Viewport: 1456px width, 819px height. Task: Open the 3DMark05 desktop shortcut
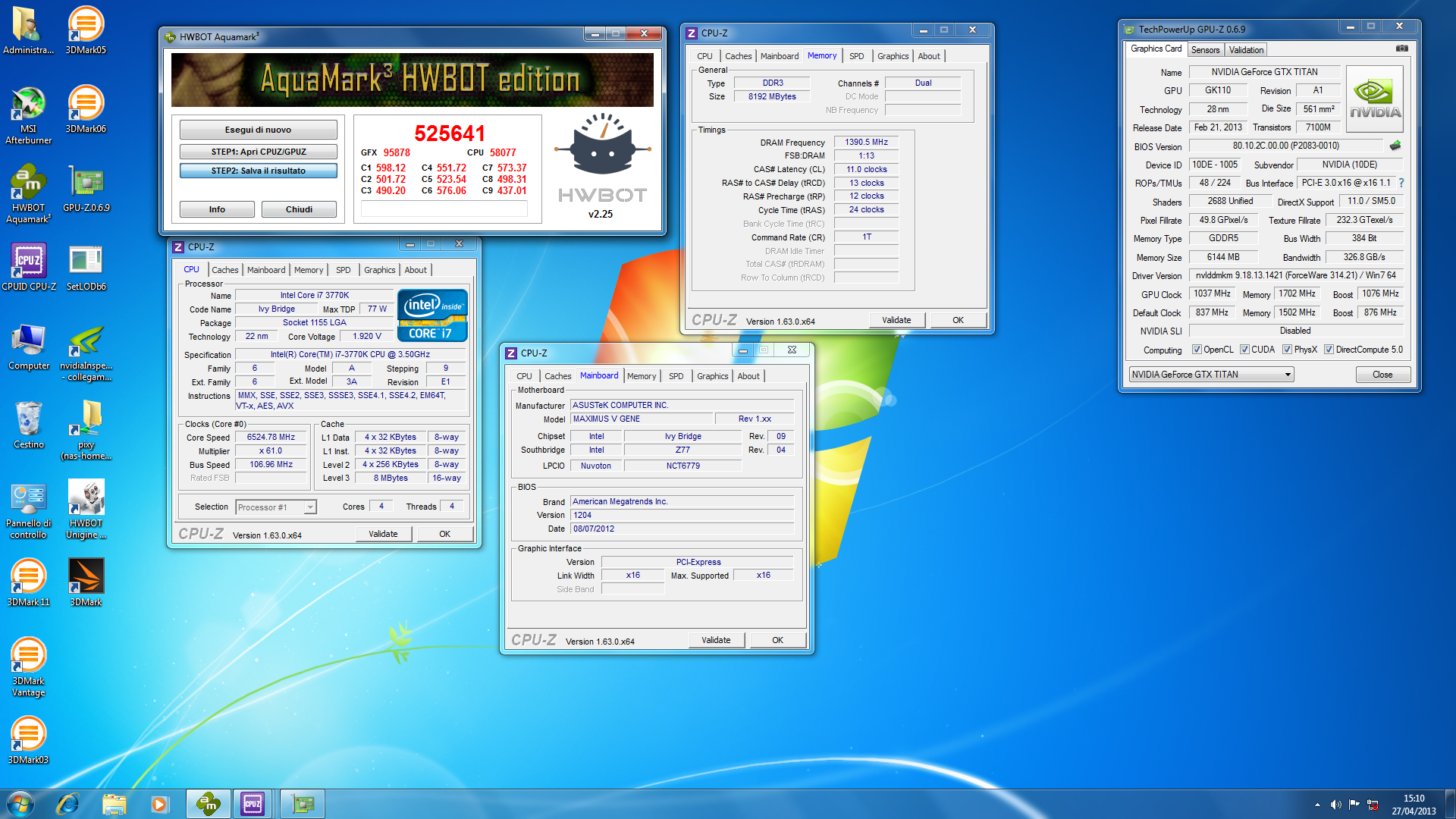coord(86,30)
